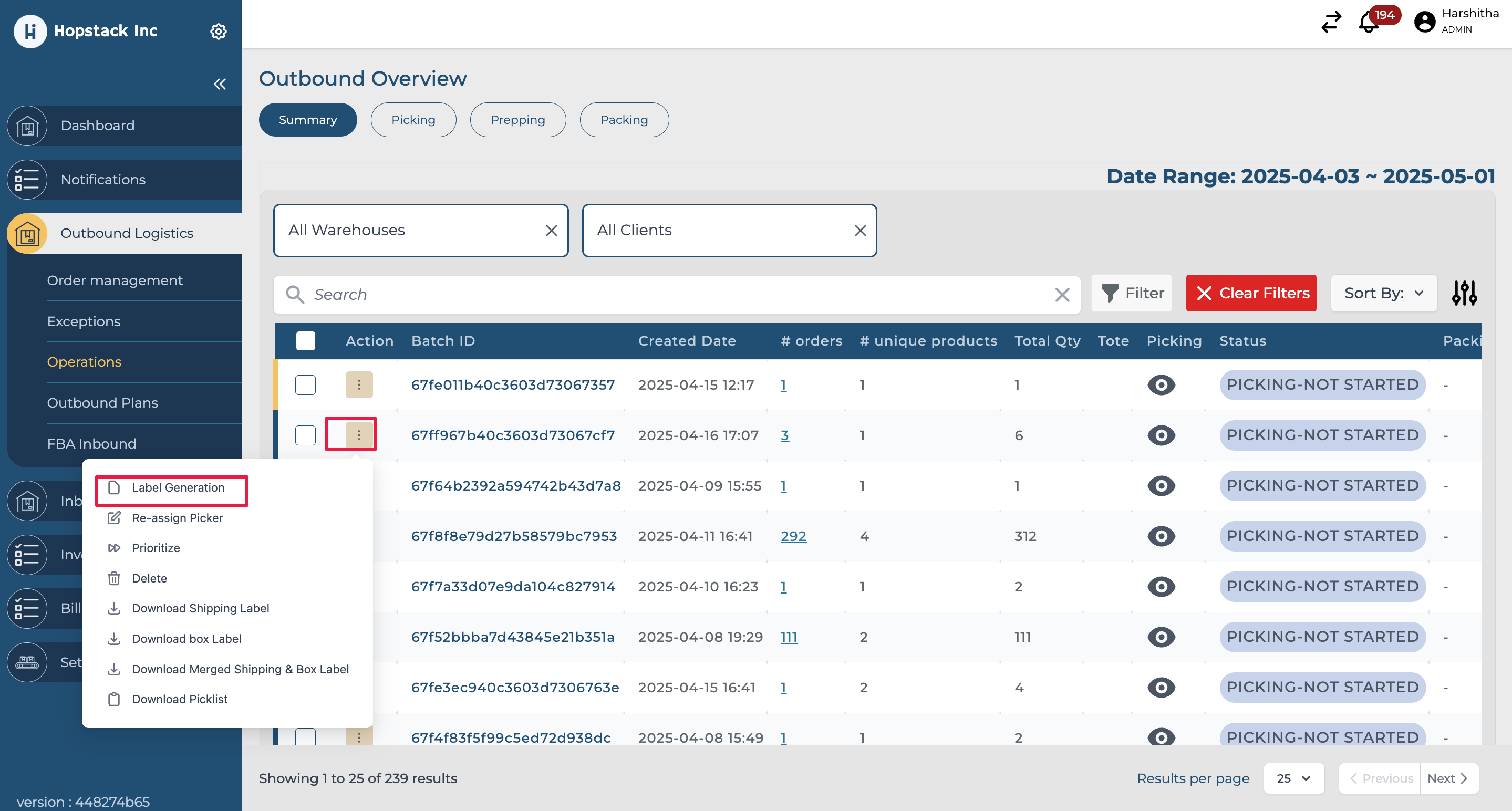Viewport: 1512px width, 811px height.
Task: Switch to the Picking tab
Action: pyautogui.click(x=413, y=120)
